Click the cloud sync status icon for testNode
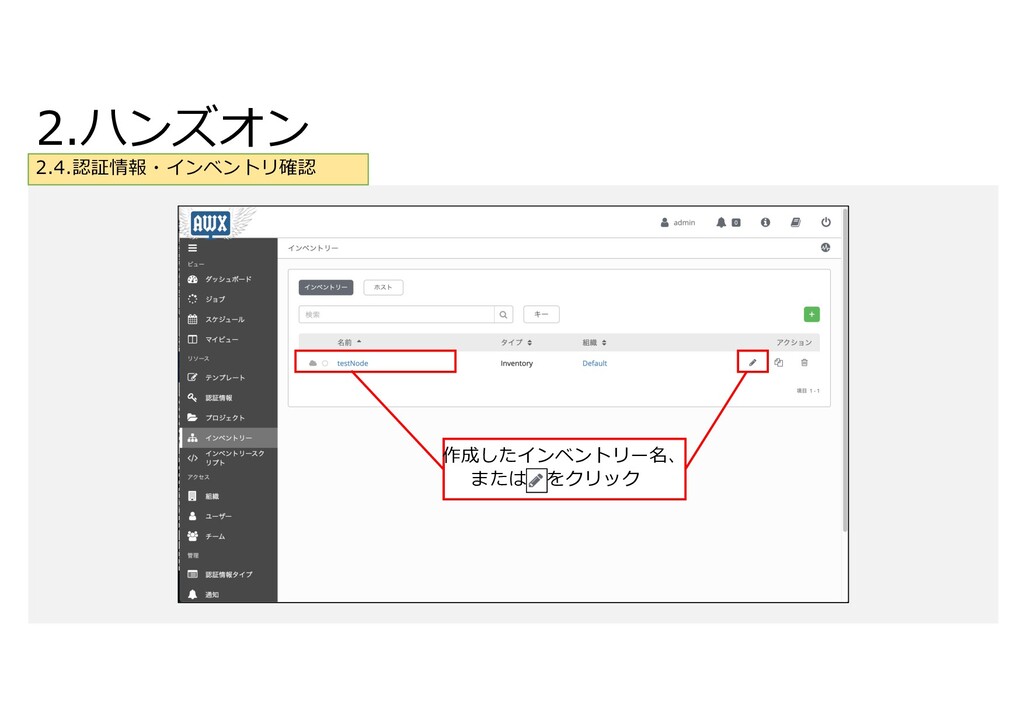 [313, 363]
